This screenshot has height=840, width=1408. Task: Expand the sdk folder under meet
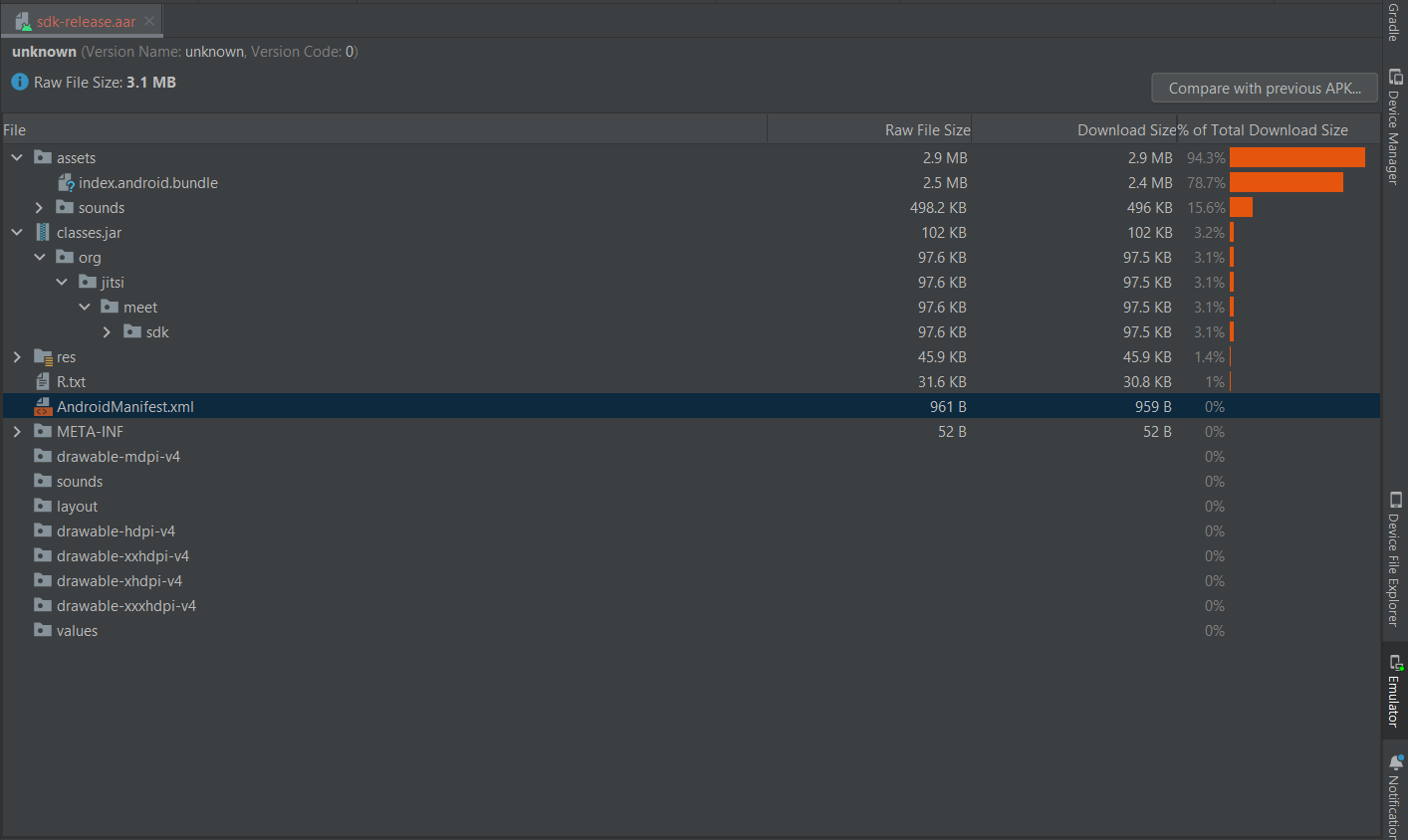coord(107,331)
